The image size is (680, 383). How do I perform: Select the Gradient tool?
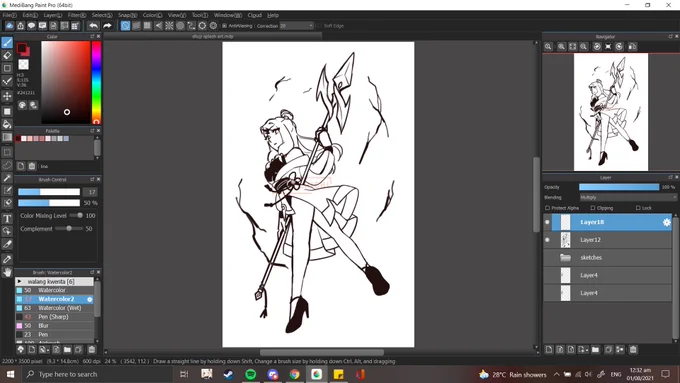click(x=7, y=137)
